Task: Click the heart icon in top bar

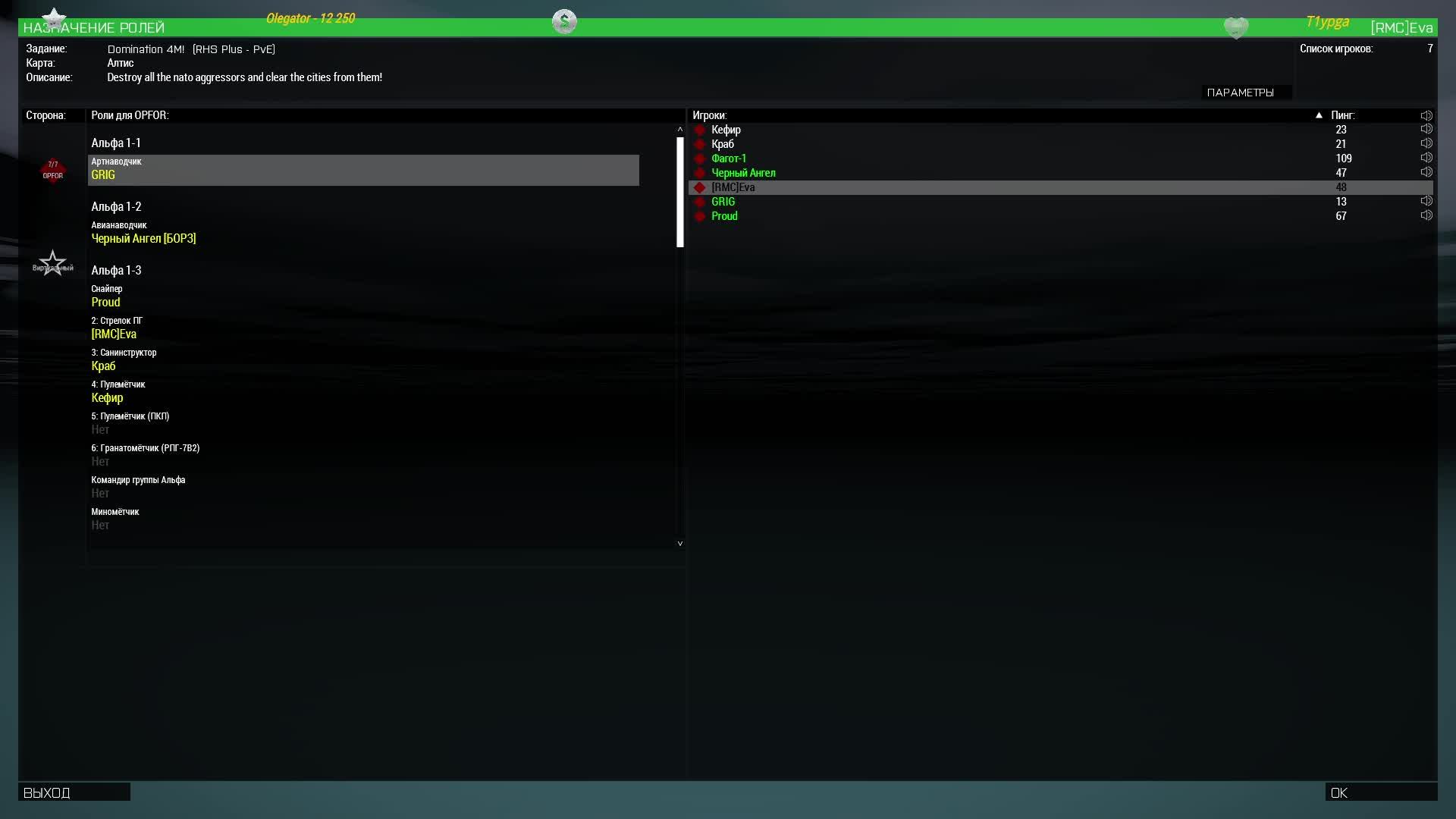Action: pyautogui.click(x=1236, y=28)
